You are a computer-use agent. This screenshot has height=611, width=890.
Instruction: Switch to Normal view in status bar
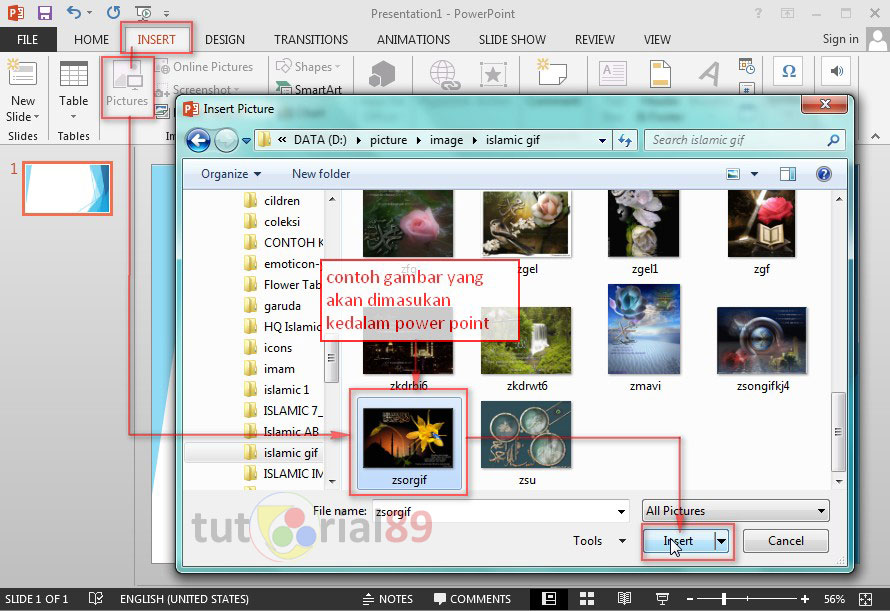click(x=549, y=599)
